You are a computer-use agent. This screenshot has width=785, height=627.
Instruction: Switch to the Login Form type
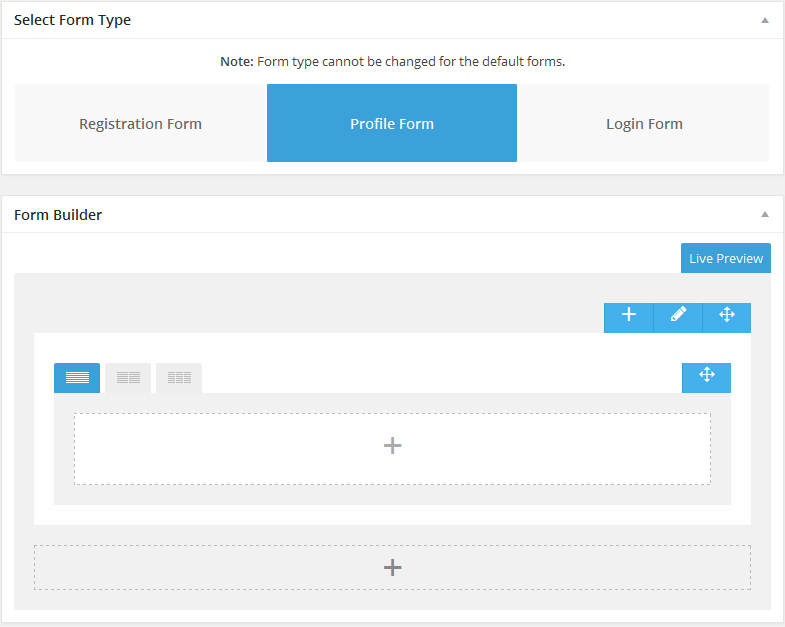(644, 124)
